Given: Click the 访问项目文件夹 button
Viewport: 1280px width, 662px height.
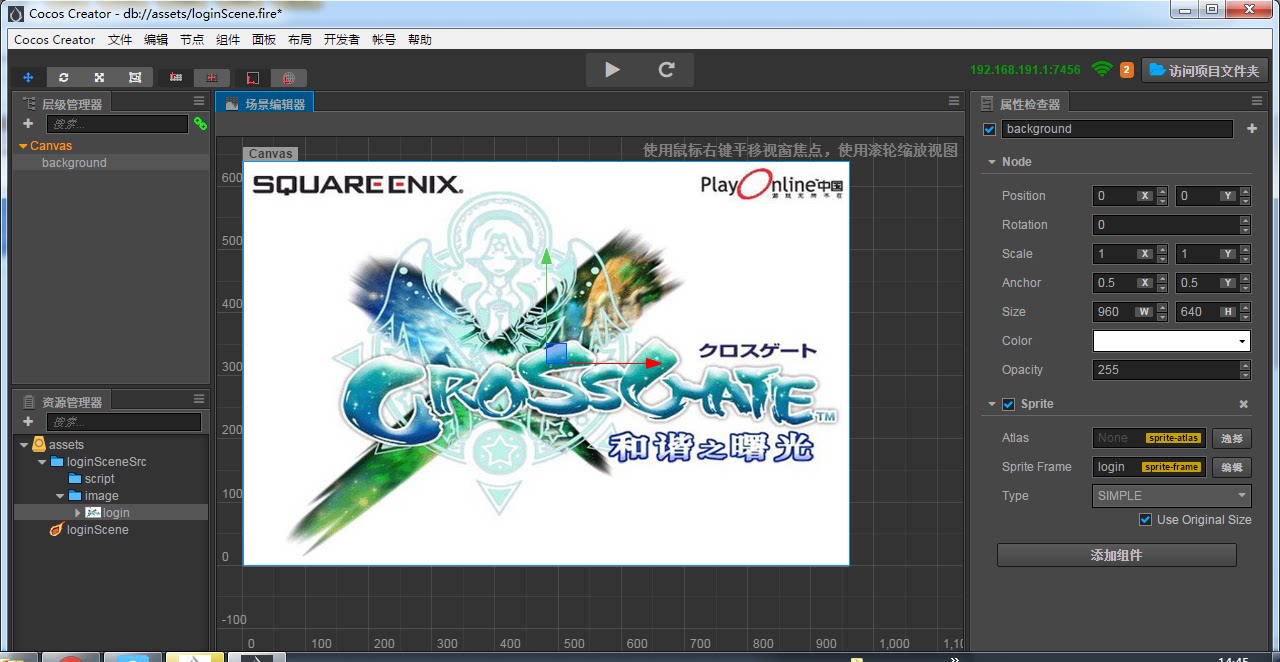Looking at the screenshot, I should [x=1204, y=70].
